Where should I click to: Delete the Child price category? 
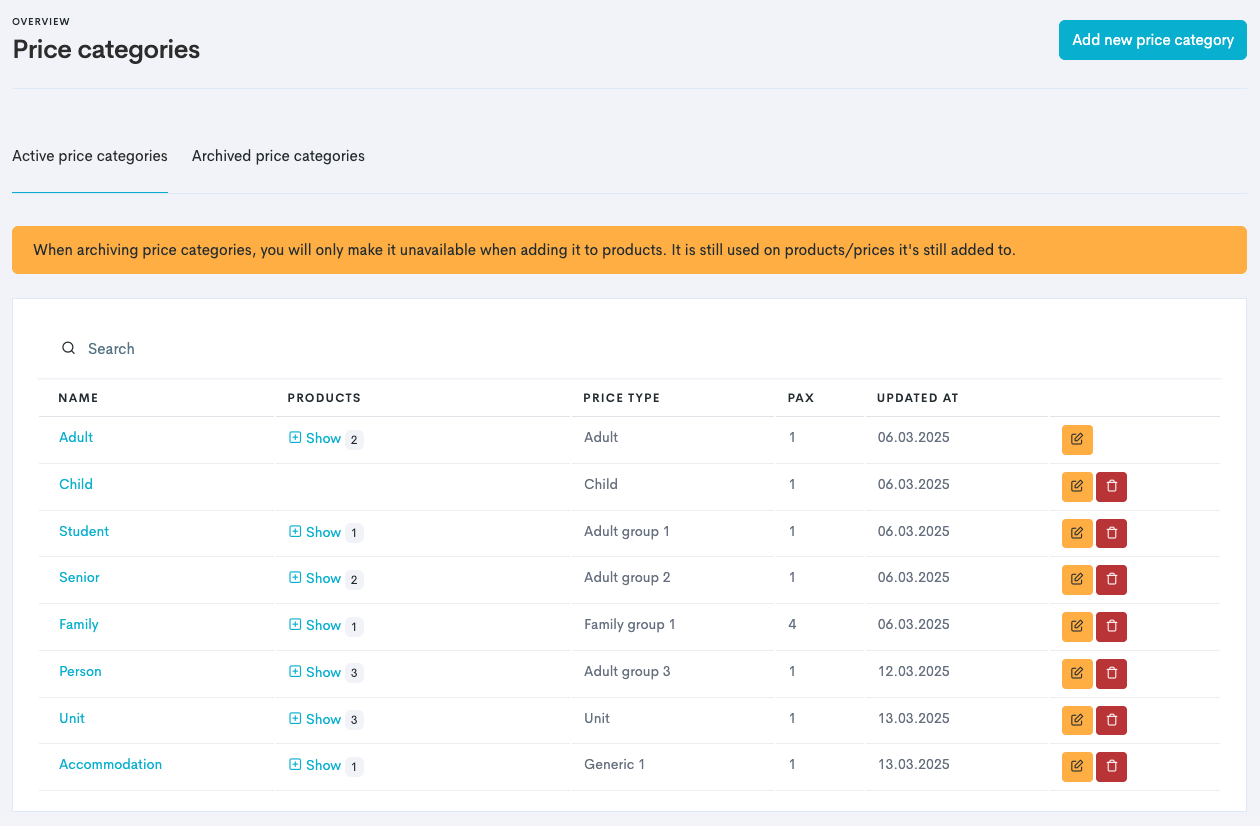click(1111, 486)
